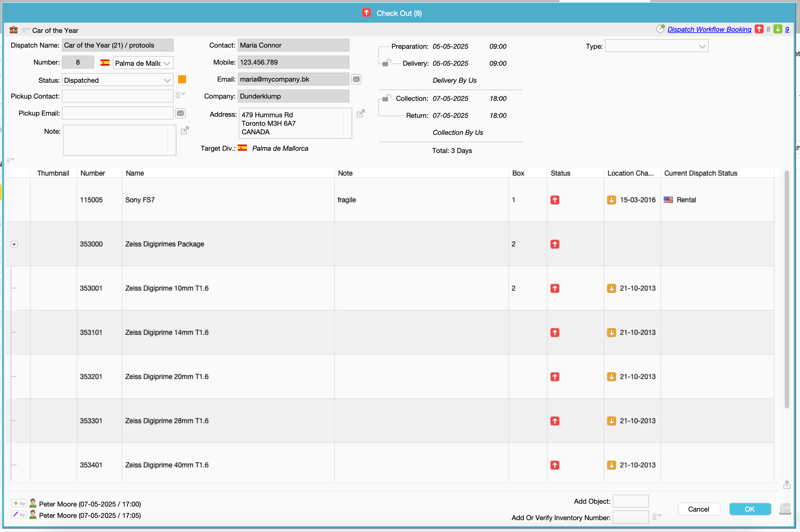Click the mail icon beside Pickup Email
The height and width of the screenshot is (532, 800).
[181, 113]
